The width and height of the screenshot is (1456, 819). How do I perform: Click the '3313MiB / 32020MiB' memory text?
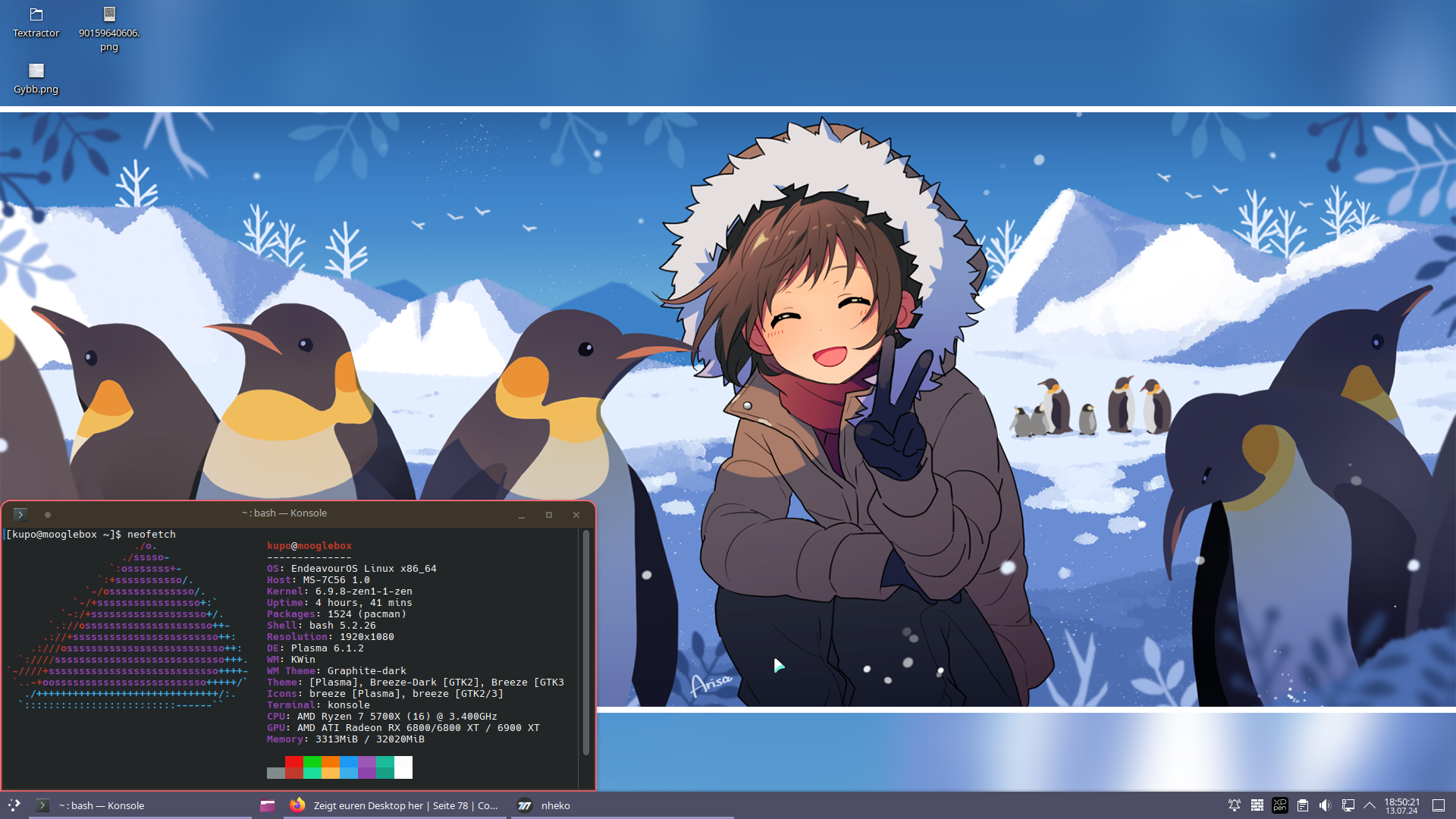click(x=370, y=739)
